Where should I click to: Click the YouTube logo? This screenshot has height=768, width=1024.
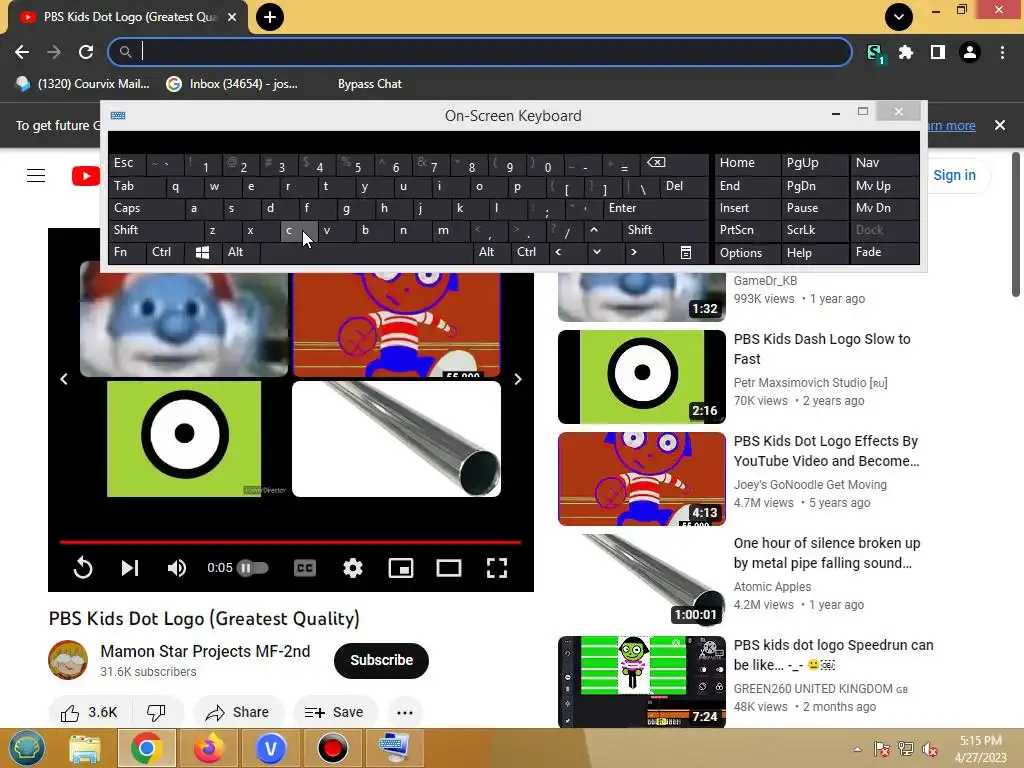pyautogui.click(x=86, y=175)
